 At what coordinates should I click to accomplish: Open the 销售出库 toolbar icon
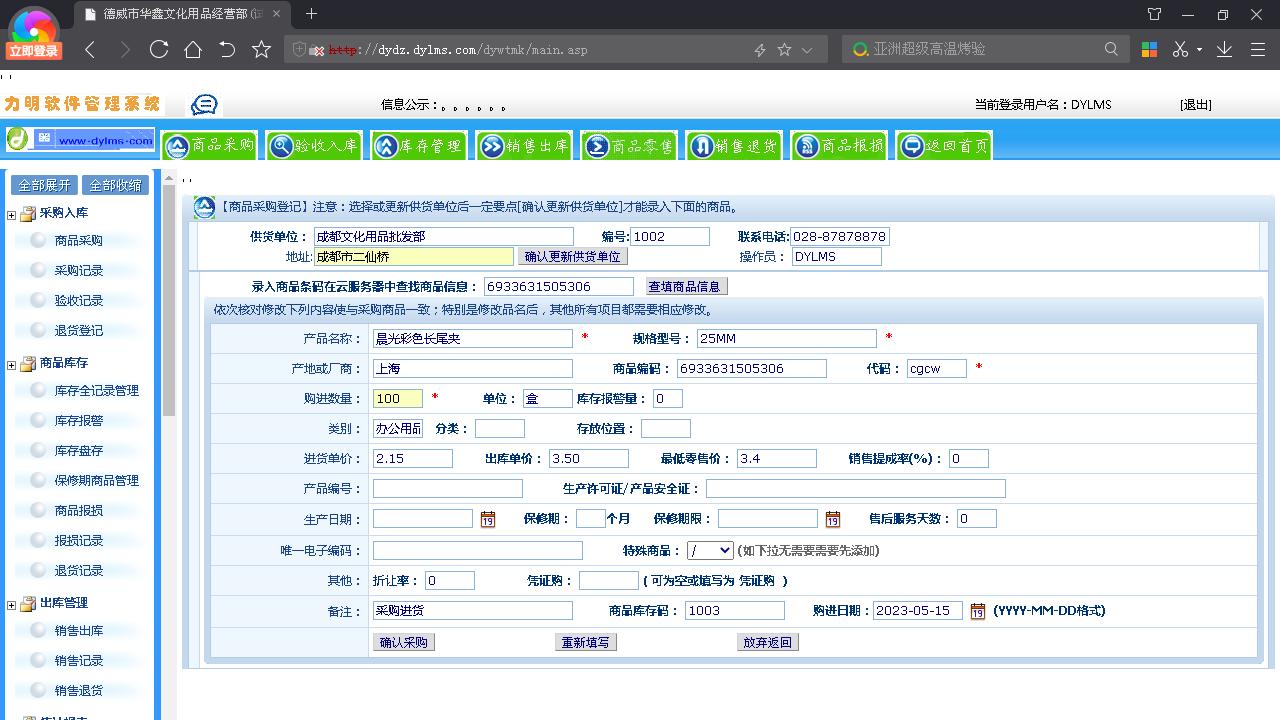[524, 145]
